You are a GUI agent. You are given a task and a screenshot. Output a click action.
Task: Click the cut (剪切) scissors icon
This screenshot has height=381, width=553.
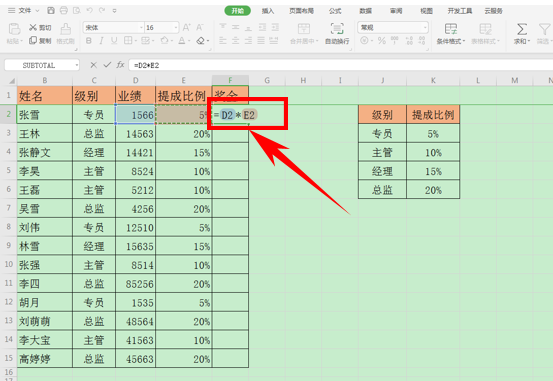(33, 27)
